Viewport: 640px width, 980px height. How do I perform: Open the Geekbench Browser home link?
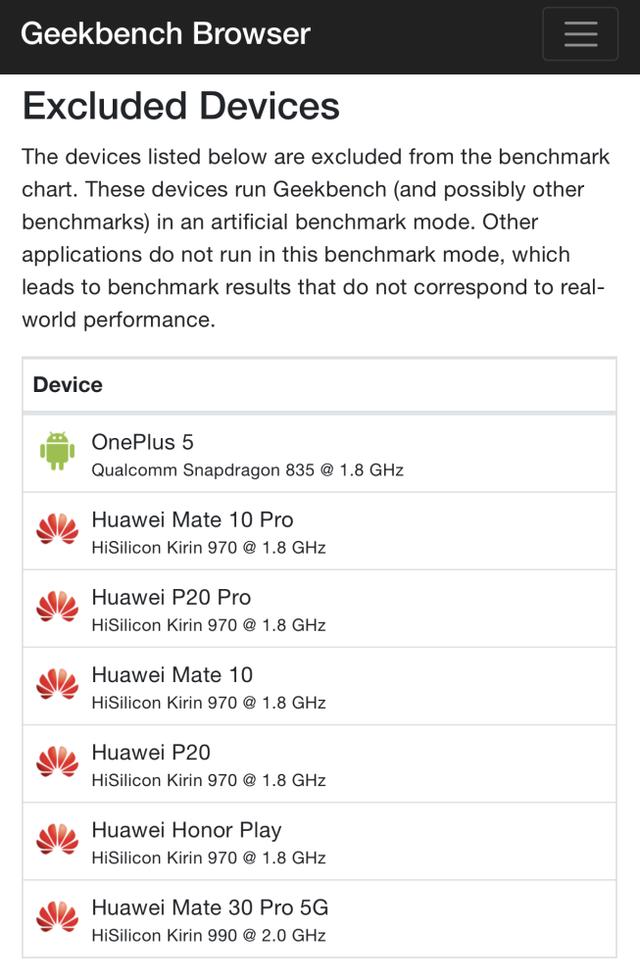click(x=165, y=34)
